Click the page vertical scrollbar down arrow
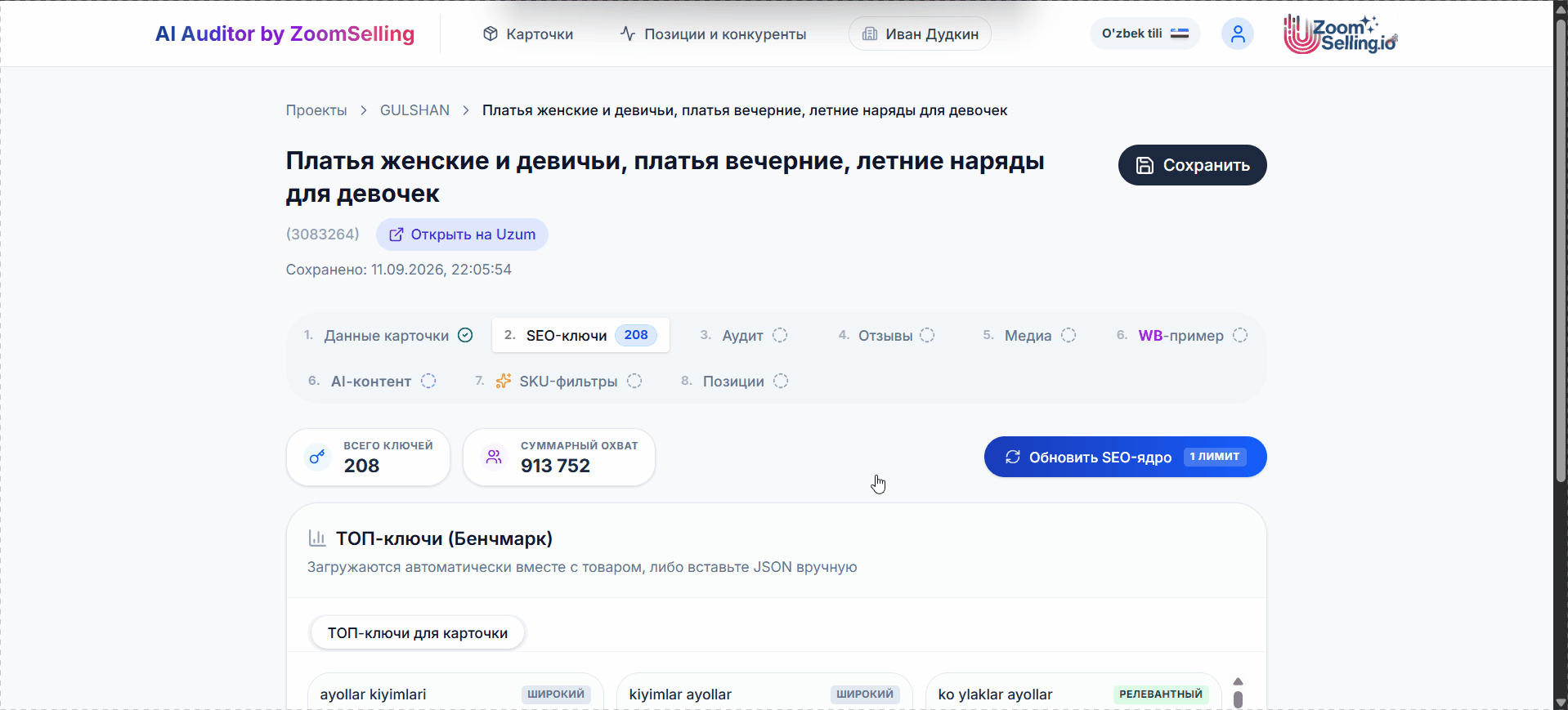The width and height of the screenshot is (1568, 710). click(1561, 703)
